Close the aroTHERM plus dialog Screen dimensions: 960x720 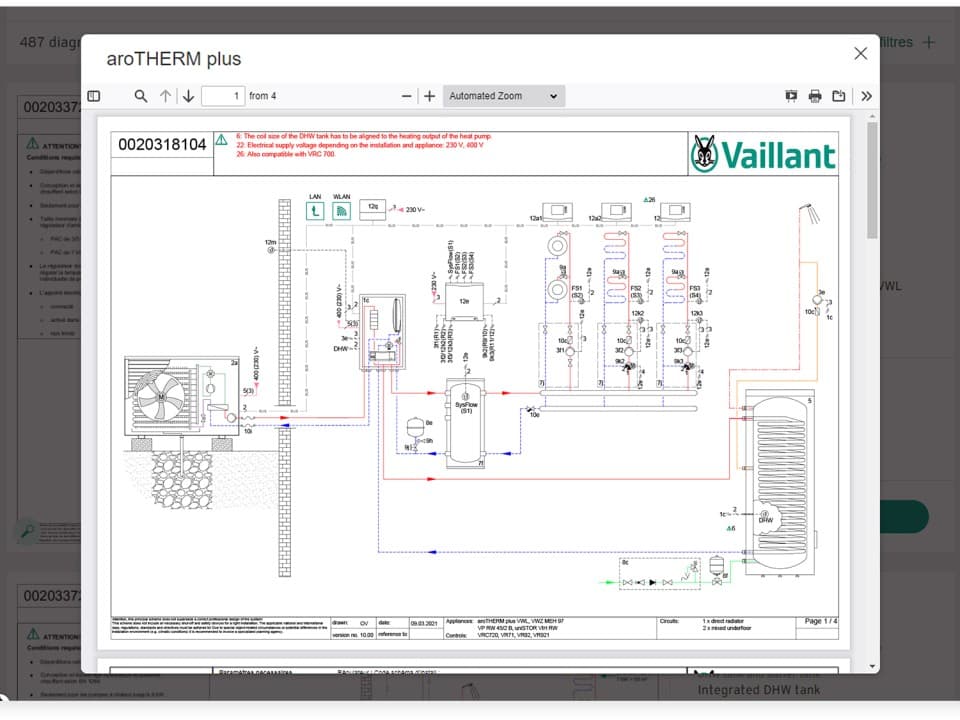click(860, 54)
